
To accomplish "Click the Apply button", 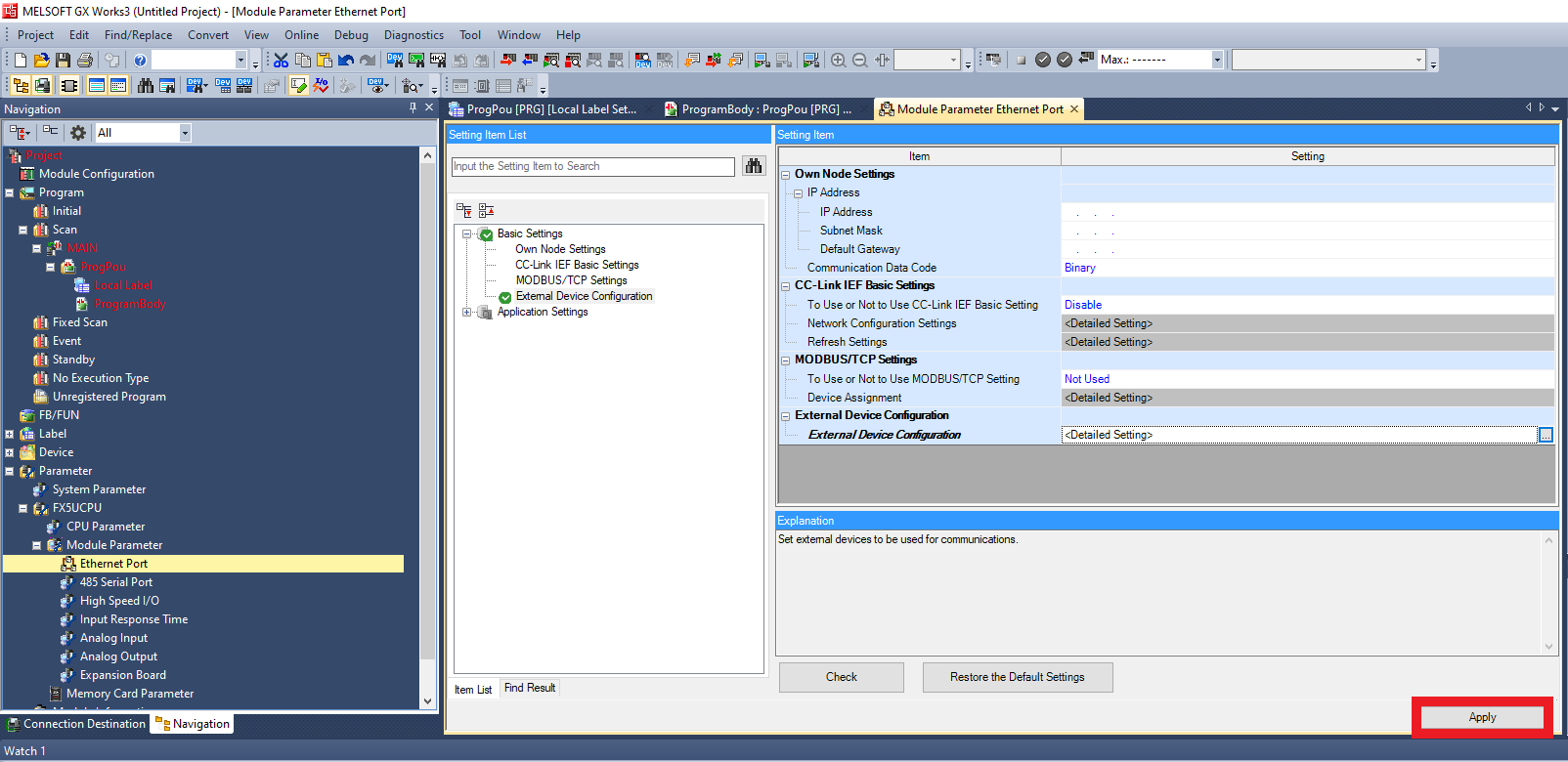I will click(x=1482, y=717).
